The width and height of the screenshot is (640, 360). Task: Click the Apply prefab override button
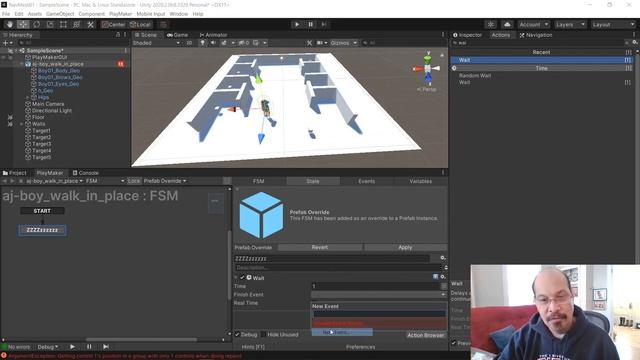coord(405,247)
